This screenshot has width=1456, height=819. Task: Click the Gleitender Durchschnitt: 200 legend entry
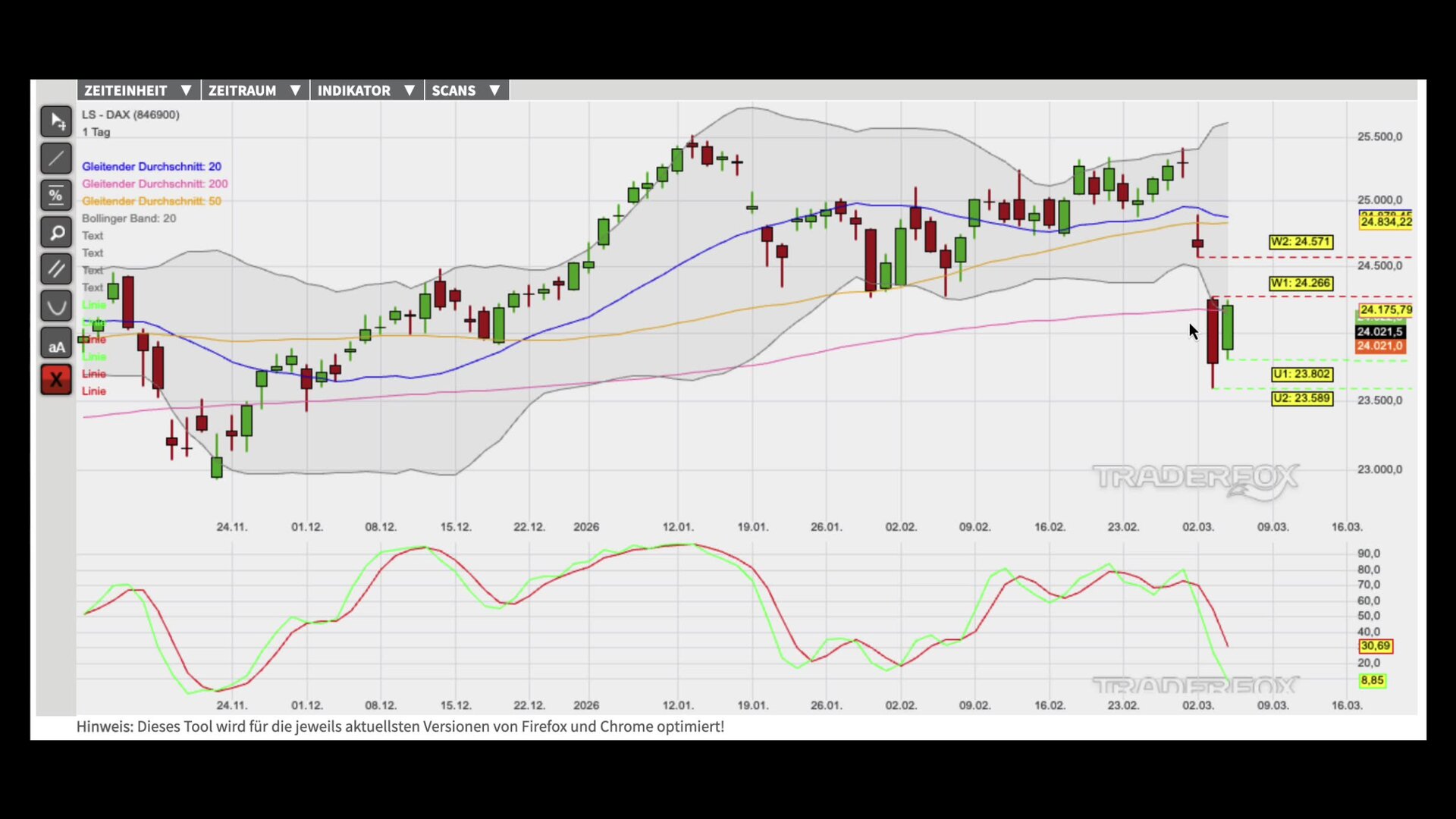[155, 184]
